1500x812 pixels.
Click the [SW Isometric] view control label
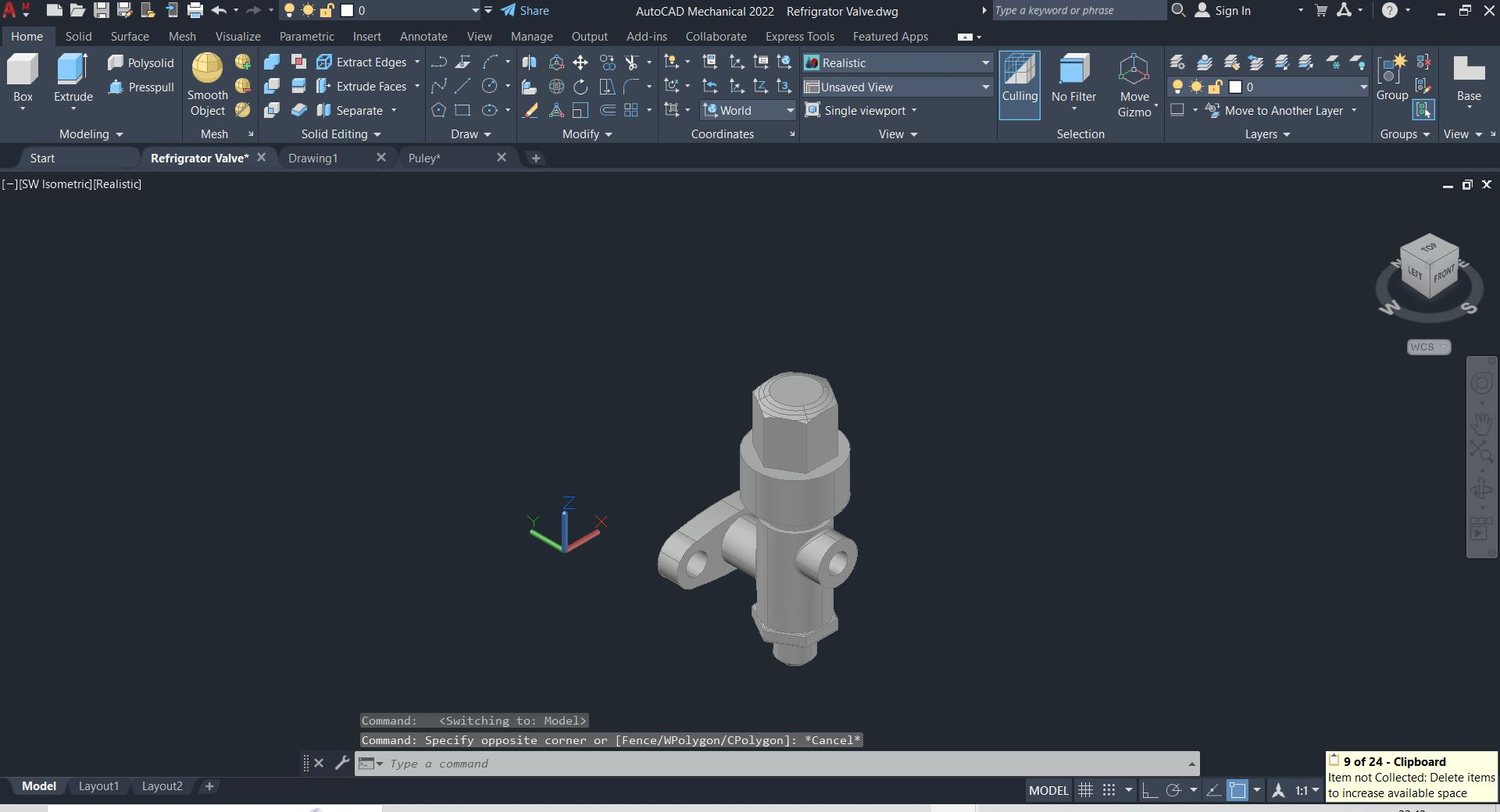[x=54, y=184]
